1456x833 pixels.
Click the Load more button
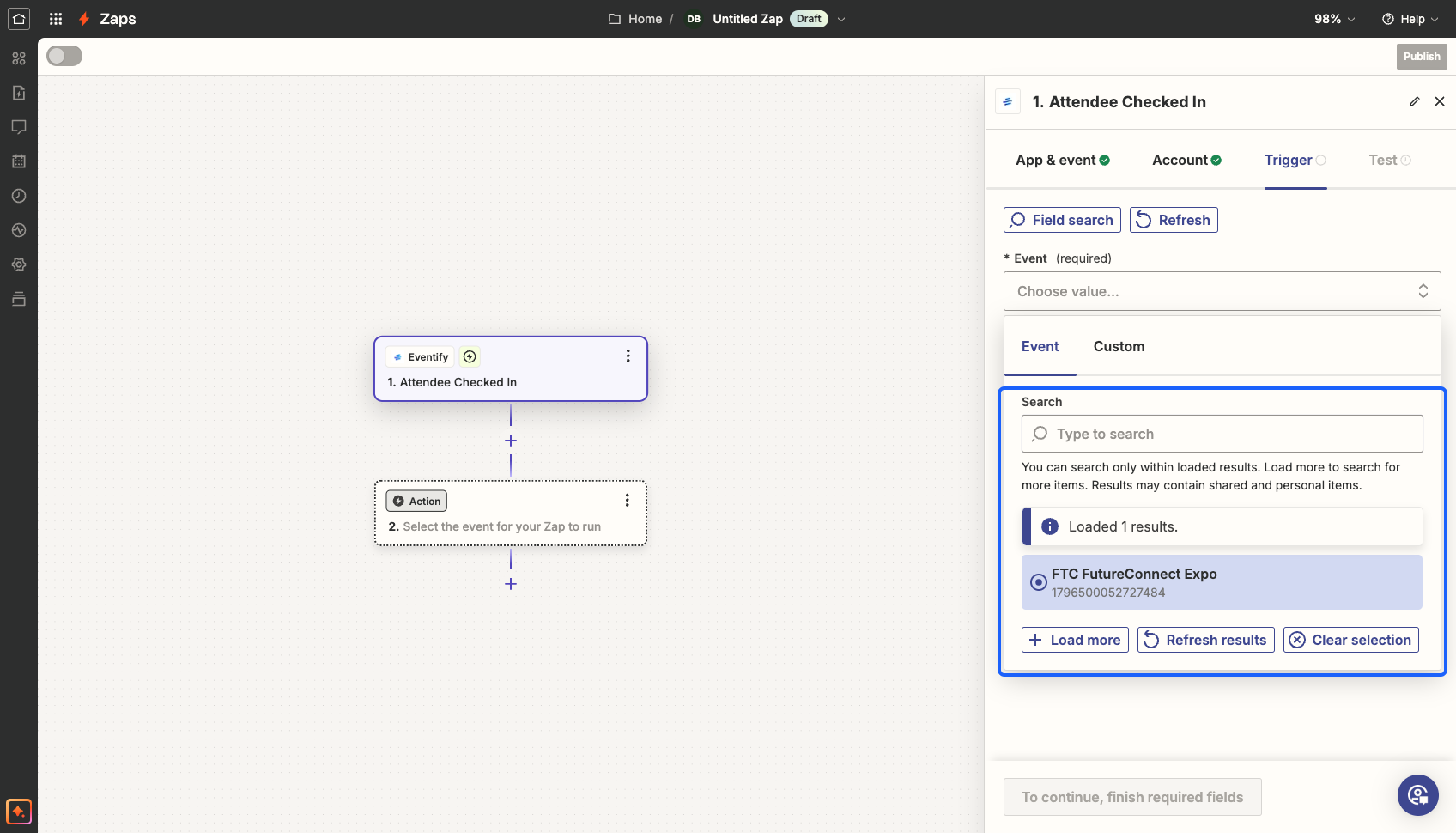point(1075,640)
